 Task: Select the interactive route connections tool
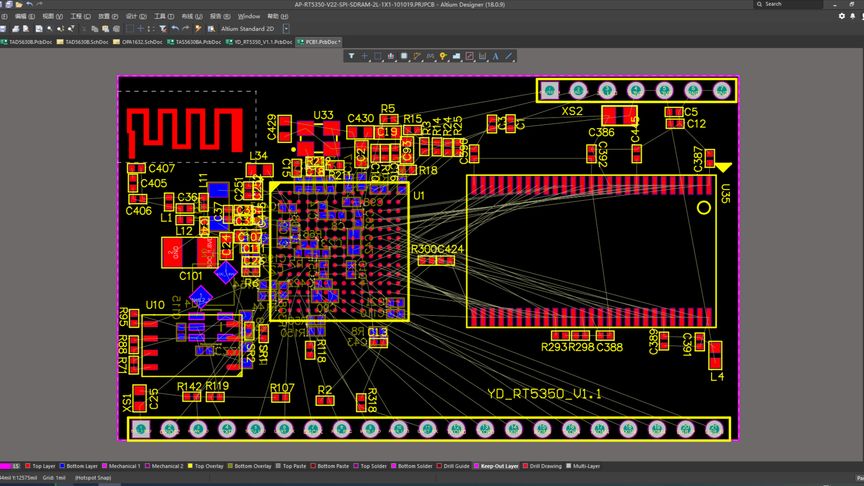(x=417, y=56)
